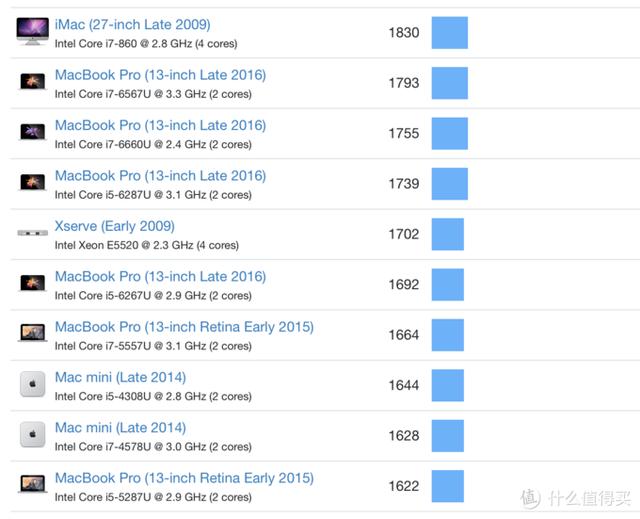The image size is (640, 519).
Task: Open MacBook Pro Retina link for i5-5287U row
Action: pos(184,478)
